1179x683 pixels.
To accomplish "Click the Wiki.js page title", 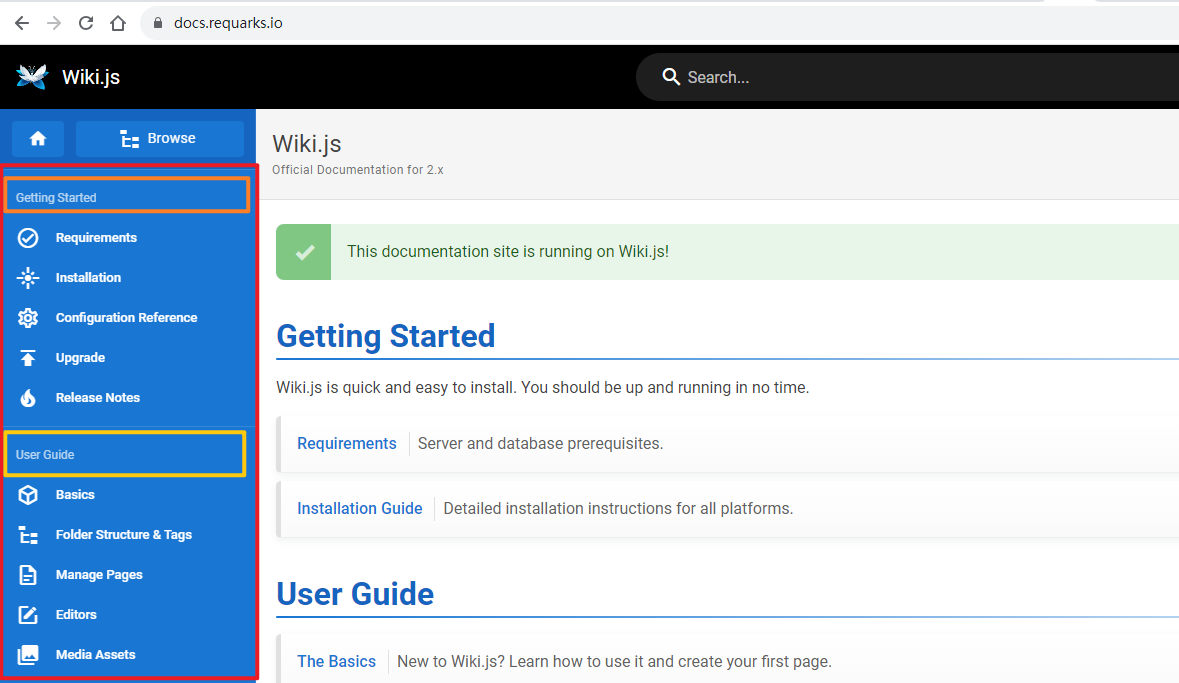I will 307,144.
